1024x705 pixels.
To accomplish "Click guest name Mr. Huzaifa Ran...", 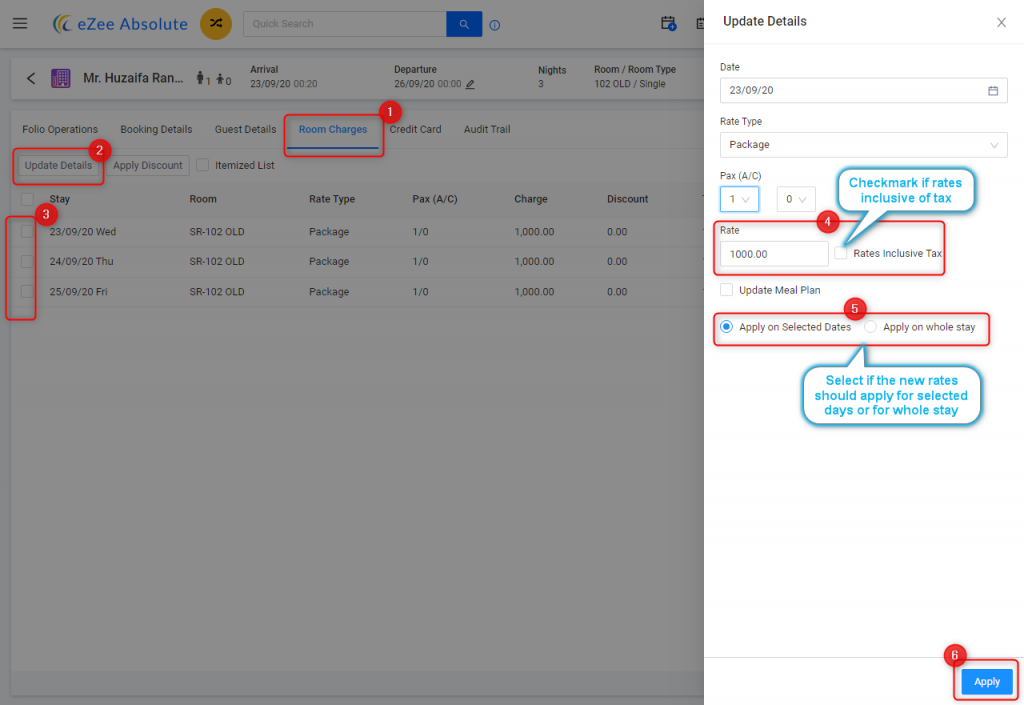I will (133, 78).
